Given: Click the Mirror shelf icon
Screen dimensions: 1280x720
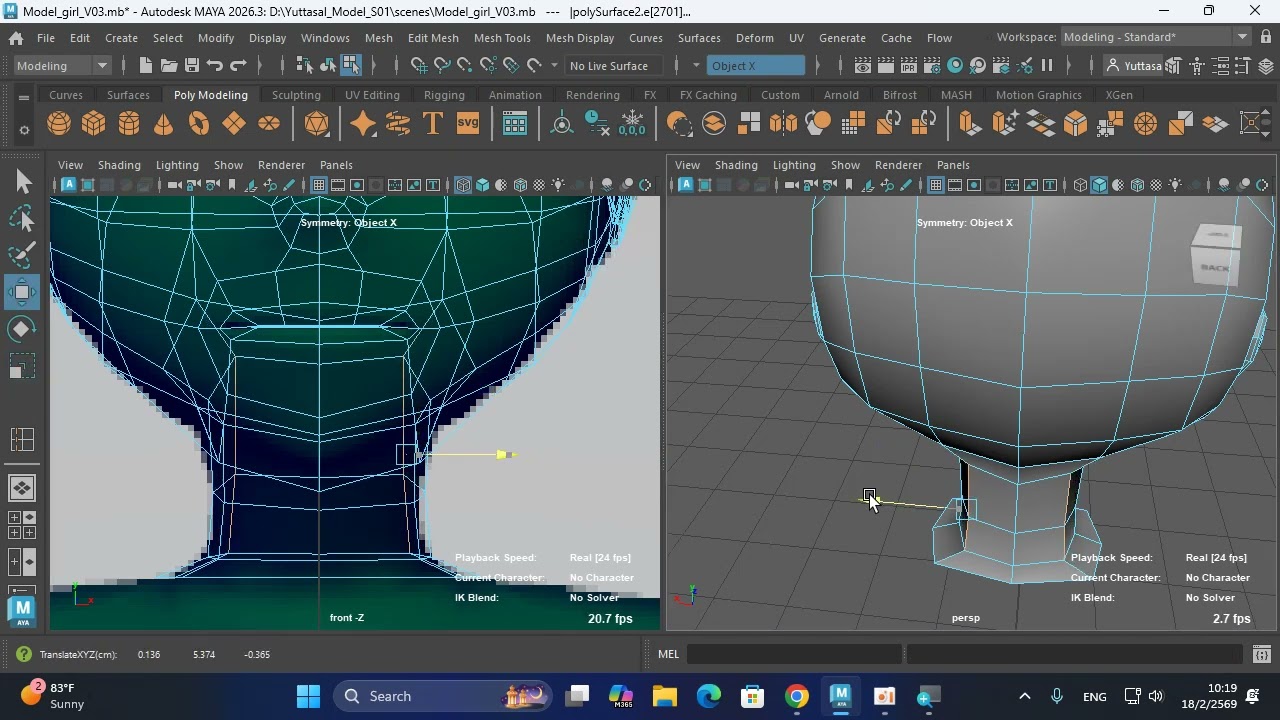Looking at the screenshot, I should click(784, 124).
